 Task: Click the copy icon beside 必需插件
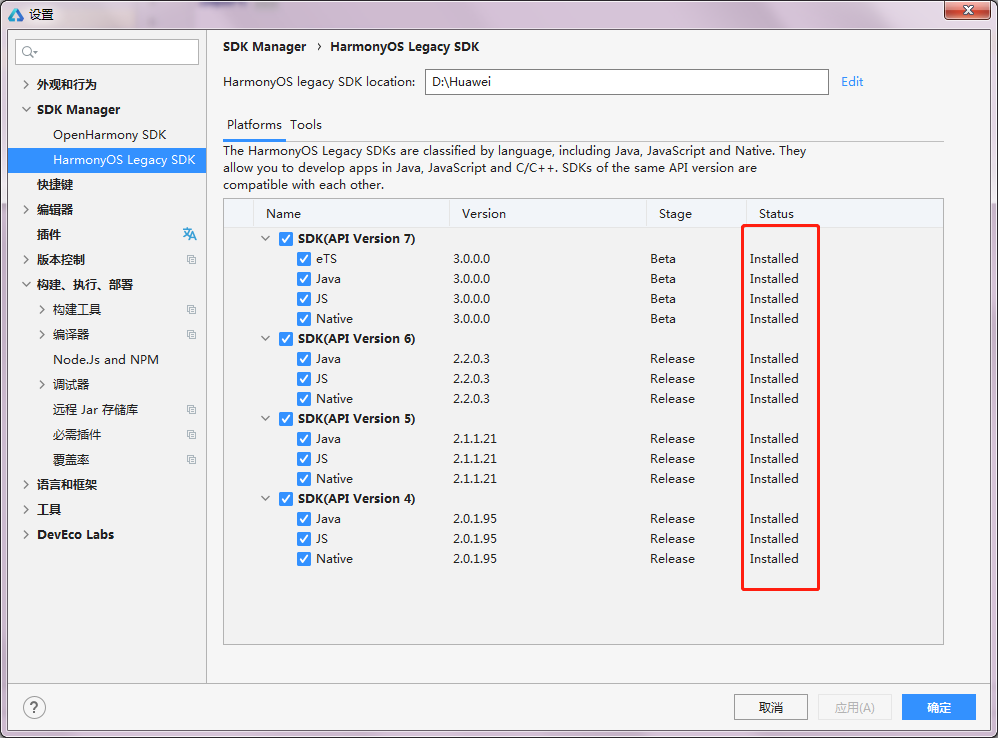pyautogui.click(x=191, y=435)
